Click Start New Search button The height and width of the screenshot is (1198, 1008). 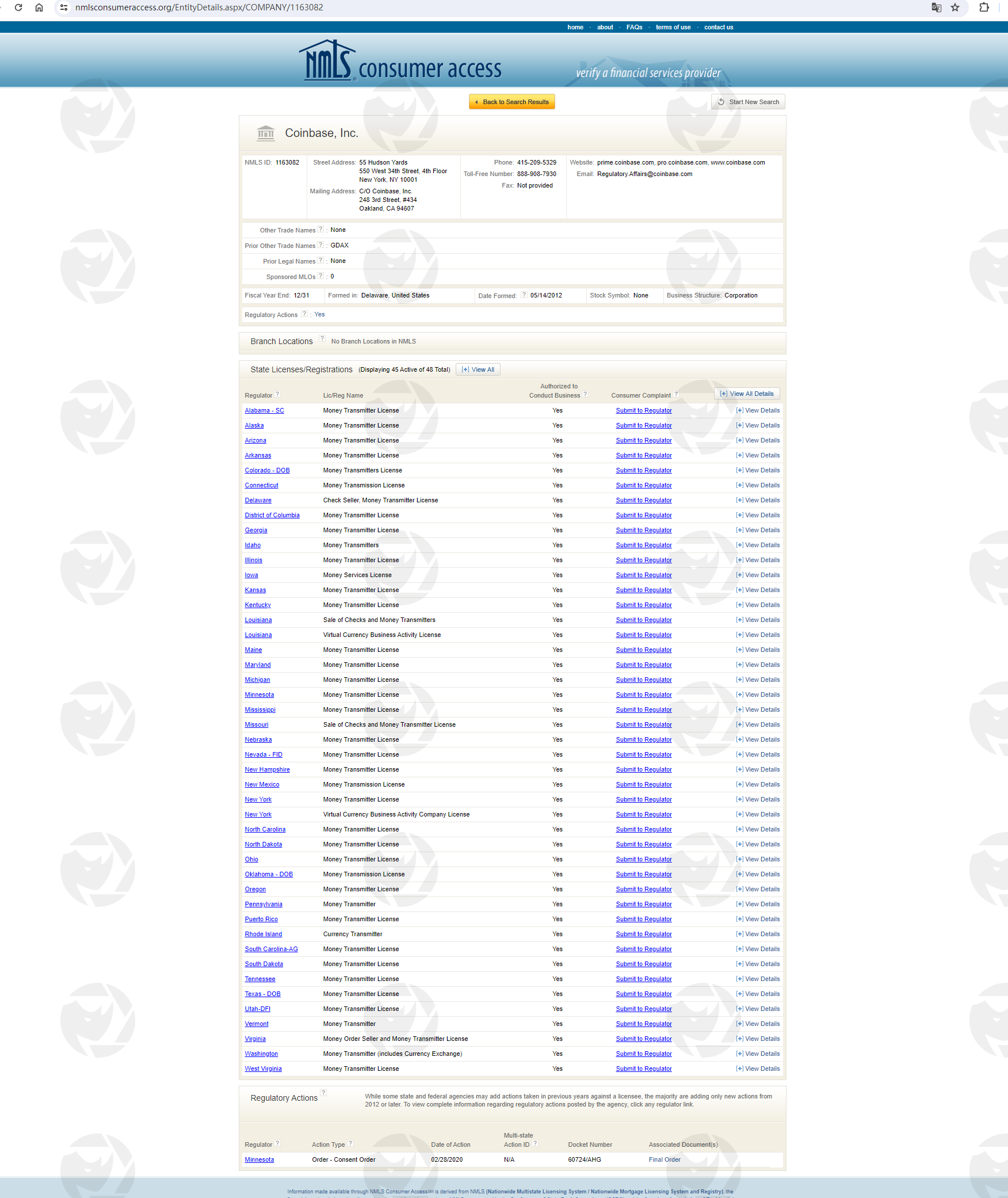click(748, 102)
